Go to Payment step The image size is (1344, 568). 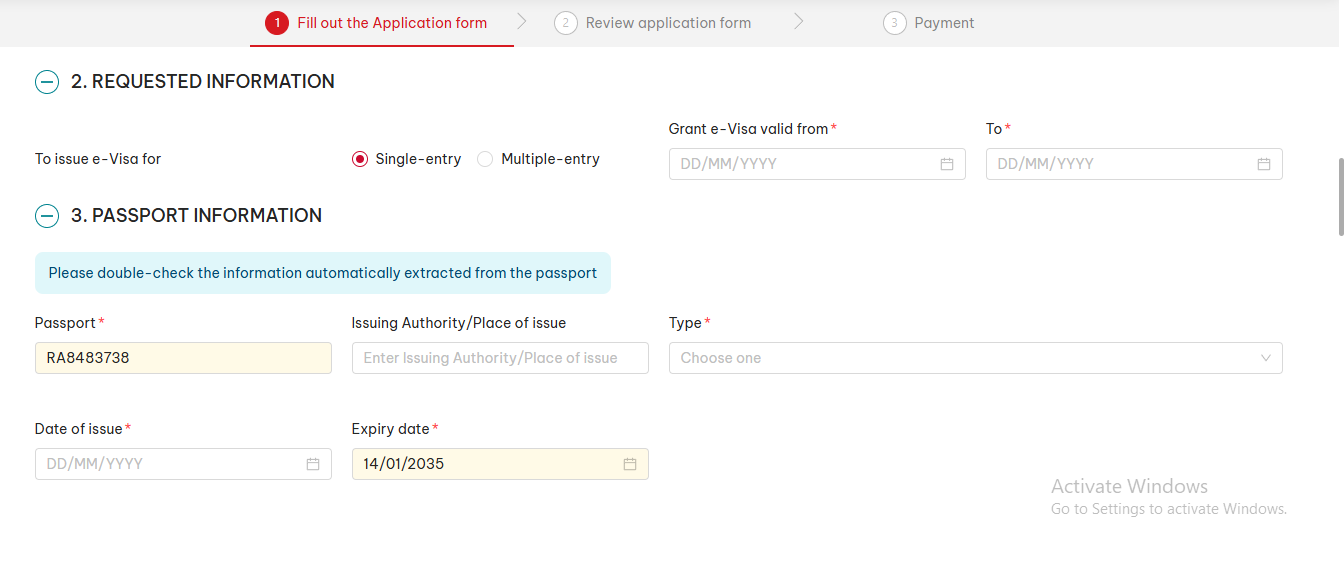(943, 23)
